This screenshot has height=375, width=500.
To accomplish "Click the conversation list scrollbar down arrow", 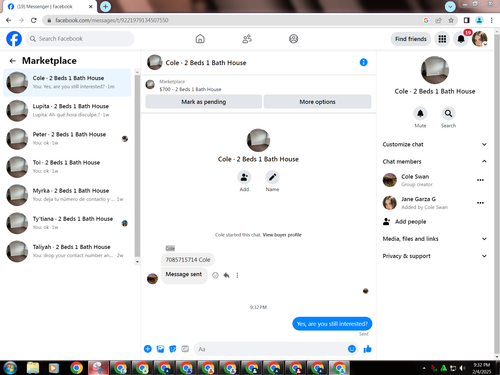I will (137, 262).
